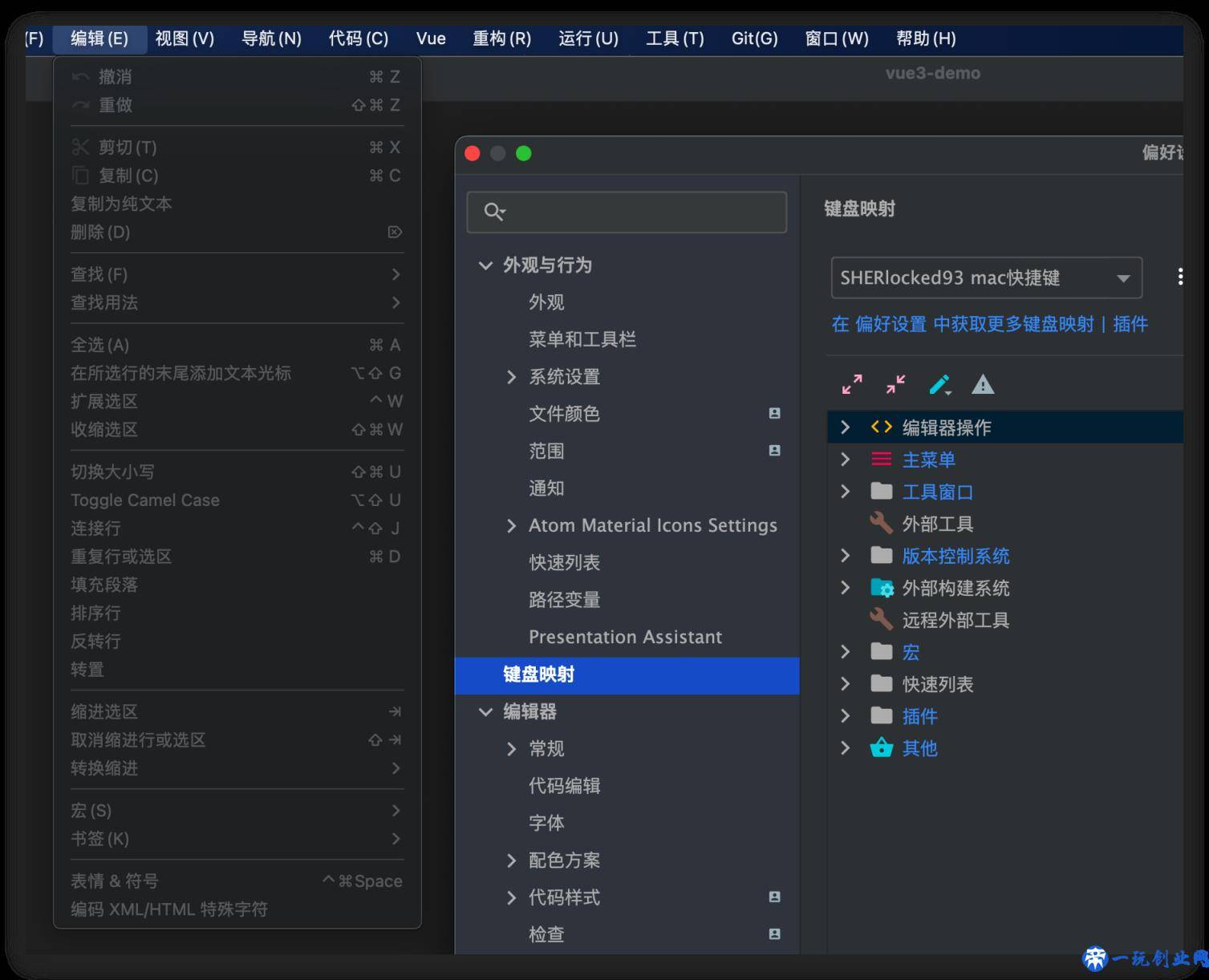Click the folder icon beside 宏
1209x980 pixels.
(x=882, y=651)
